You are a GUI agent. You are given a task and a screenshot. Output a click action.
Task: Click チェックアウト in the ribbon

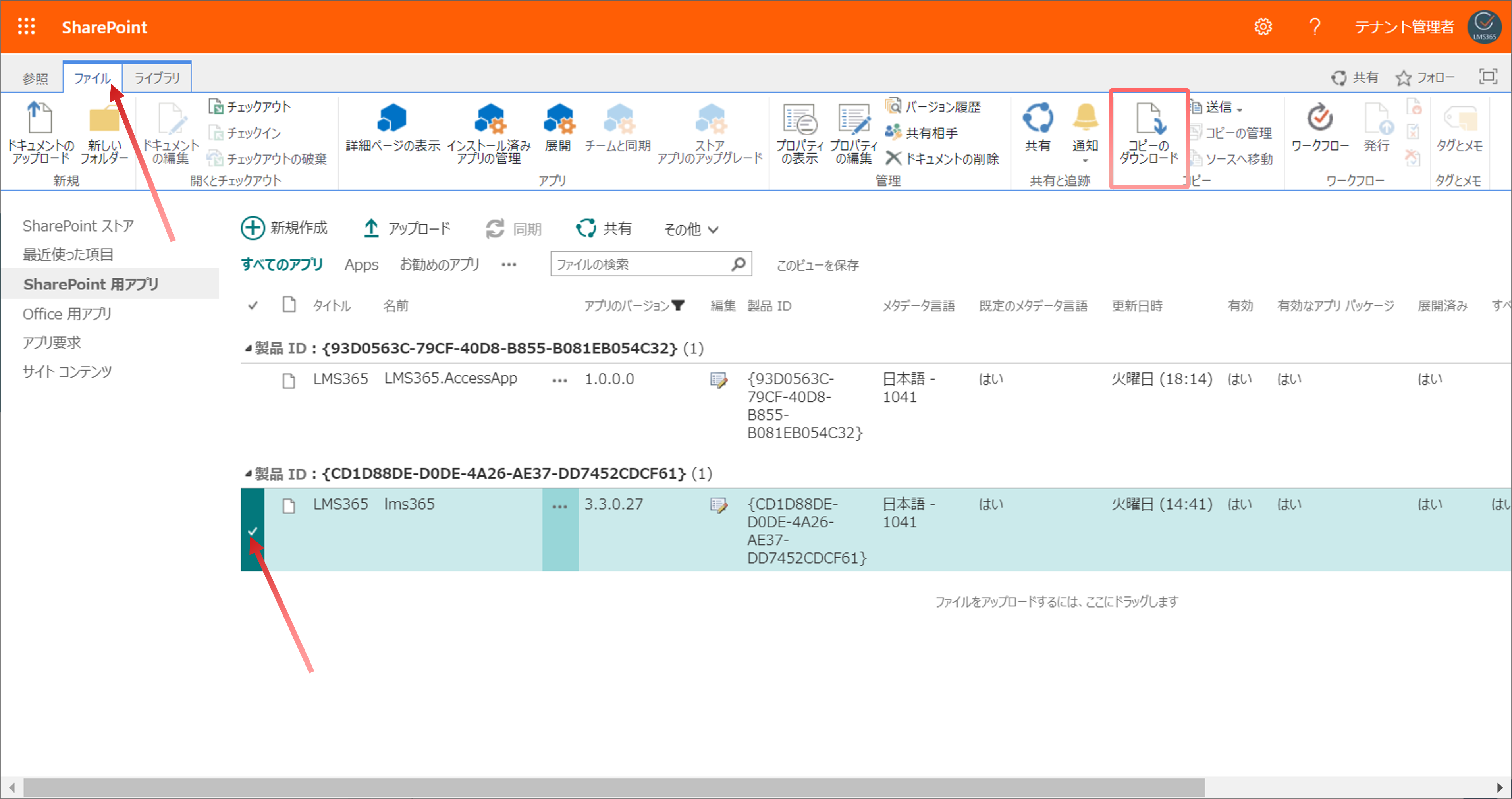pyautogui.click(x=249, y=107)
